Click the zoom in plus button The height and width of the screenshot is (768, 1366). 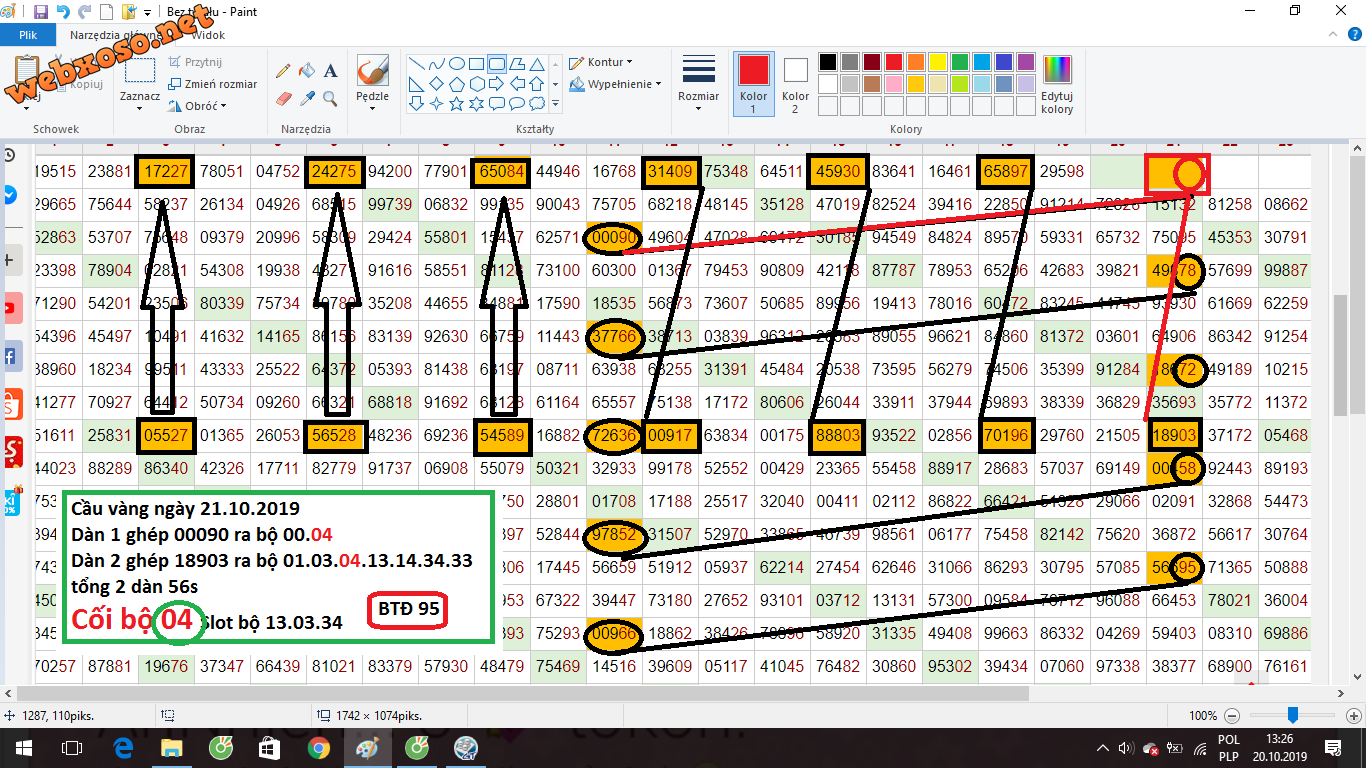1352,715
